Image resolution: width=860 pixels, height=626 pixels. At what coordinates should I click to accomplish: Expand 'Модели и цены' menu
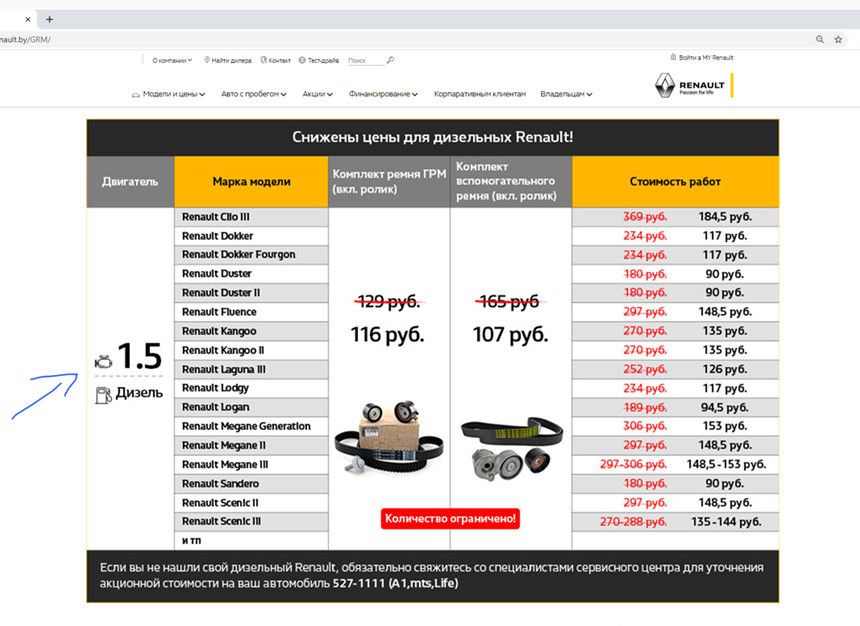coord(168,94)
